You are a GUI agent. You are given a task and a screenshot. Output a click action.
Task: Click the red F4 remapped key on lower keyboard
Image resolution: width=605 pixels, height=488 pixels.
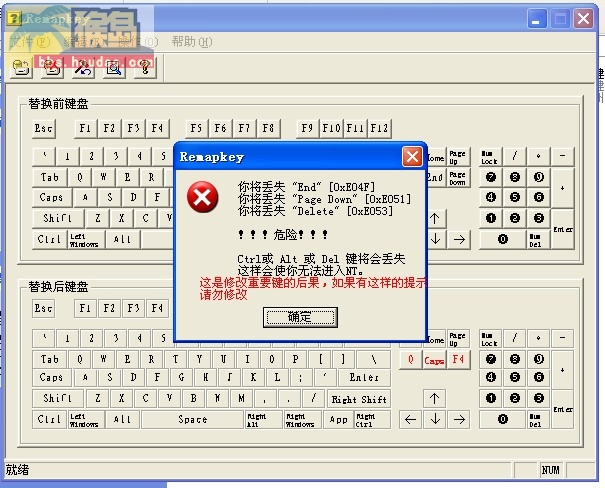(x=458, y=360)
